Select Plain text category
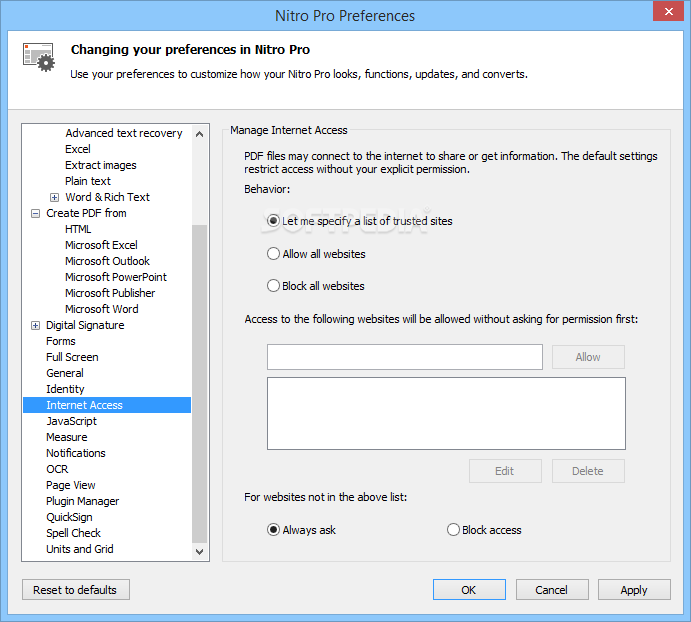Screen dimensions: 691x622 88,181
